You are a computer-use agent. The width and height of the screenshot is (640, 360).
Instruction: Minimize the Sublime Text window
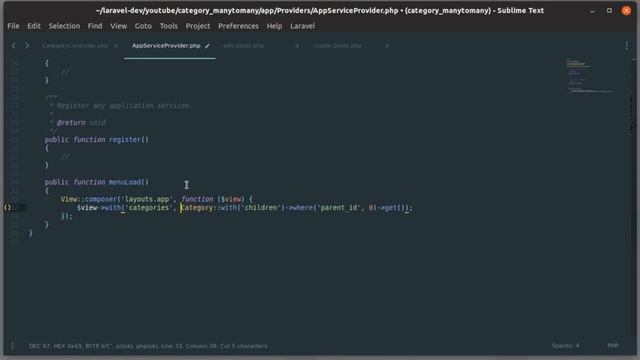pos(592,11)
